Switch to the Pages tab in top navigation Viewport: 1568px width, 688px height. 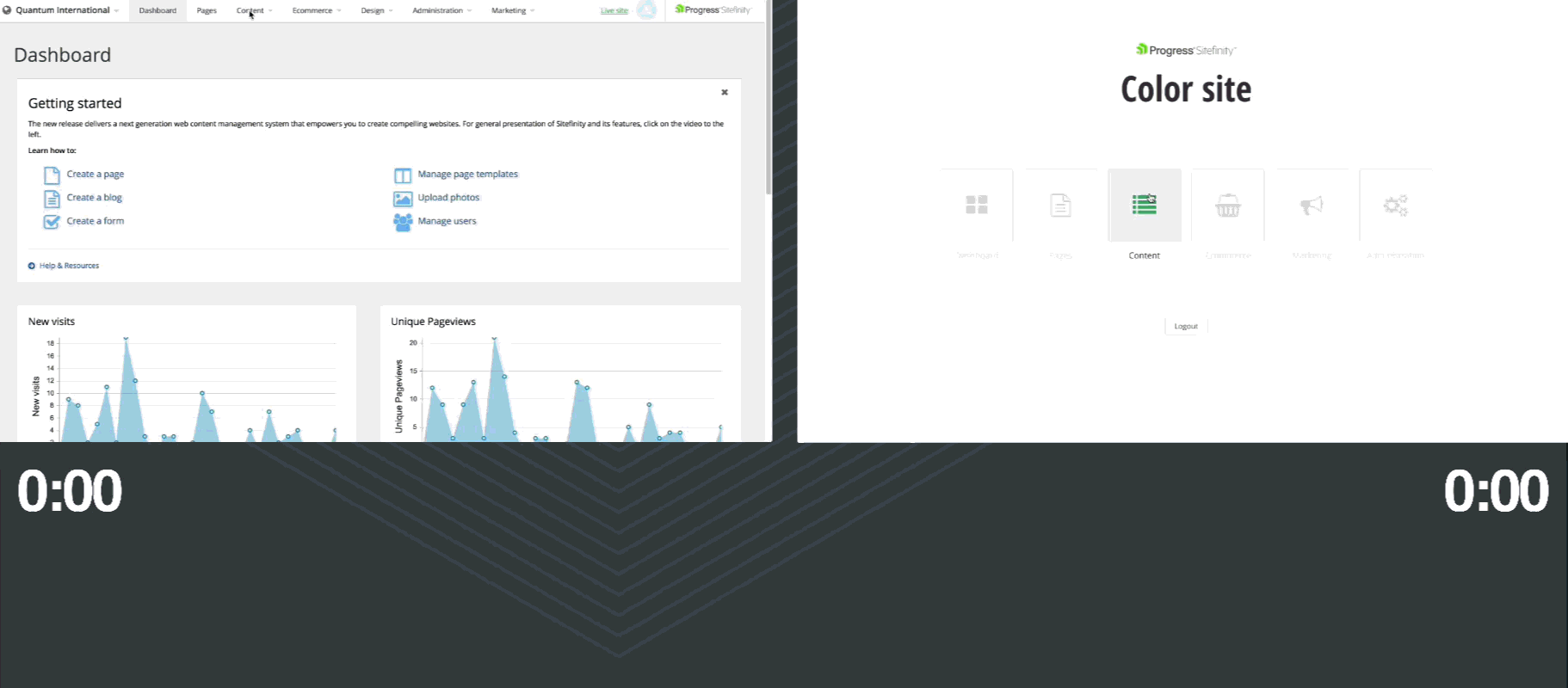point(207,10)
